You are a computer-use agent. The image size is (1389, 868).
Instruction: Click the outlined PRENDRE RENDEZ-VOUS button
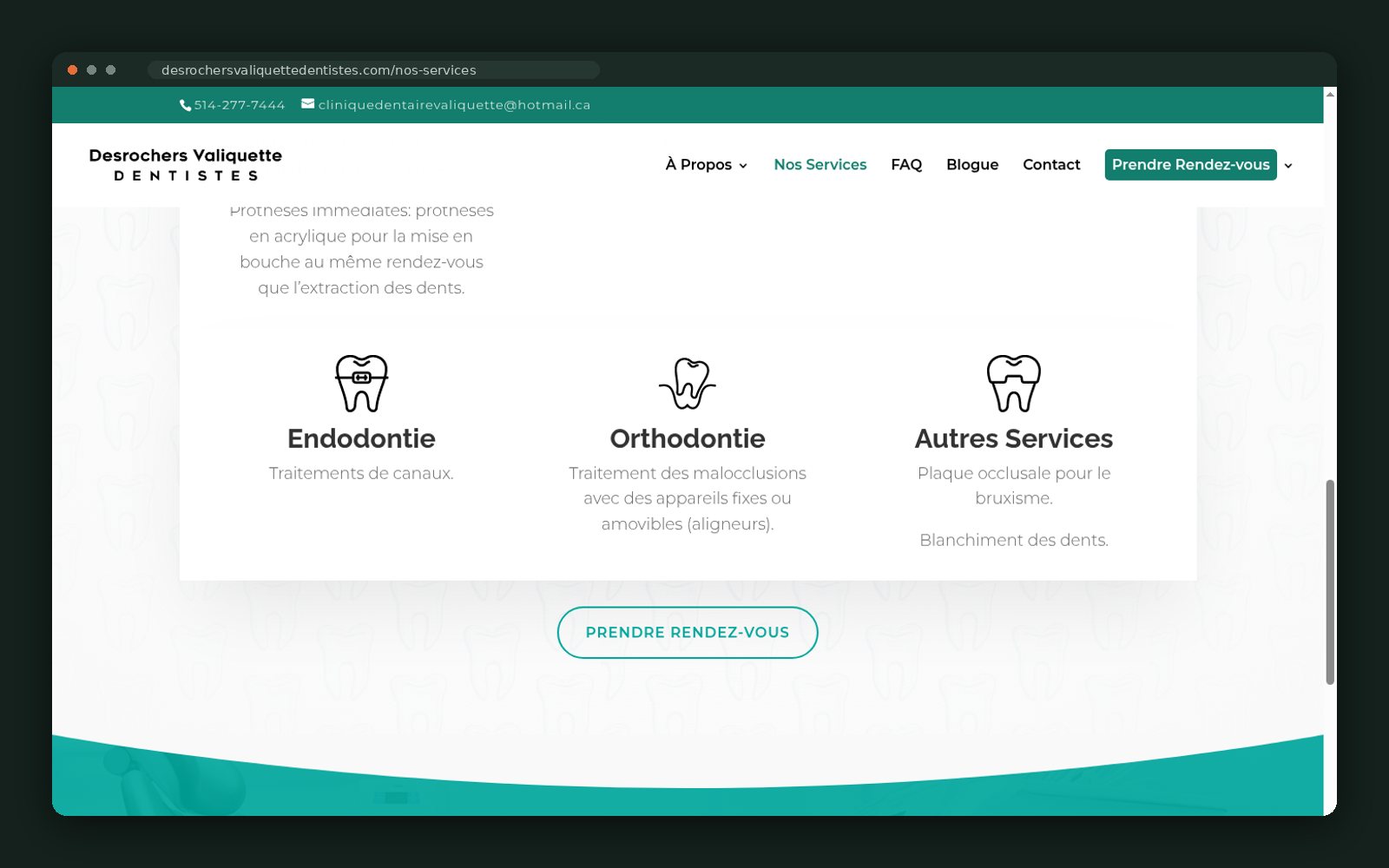(x=688, y=633)
